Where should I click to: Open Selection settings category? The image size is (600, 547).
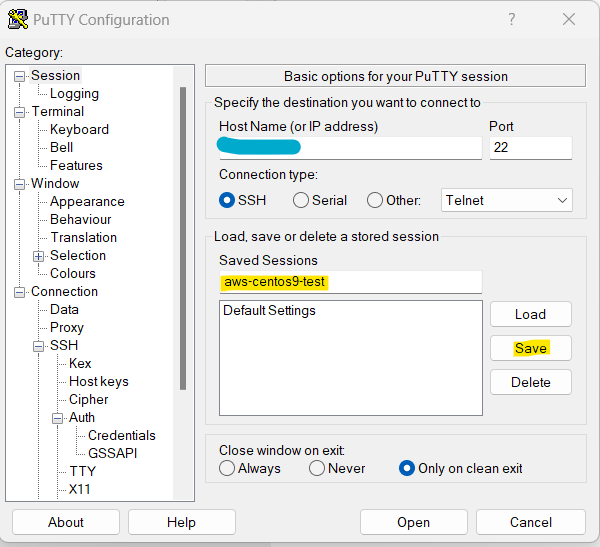pyautogui.click(x=78, y=255)
